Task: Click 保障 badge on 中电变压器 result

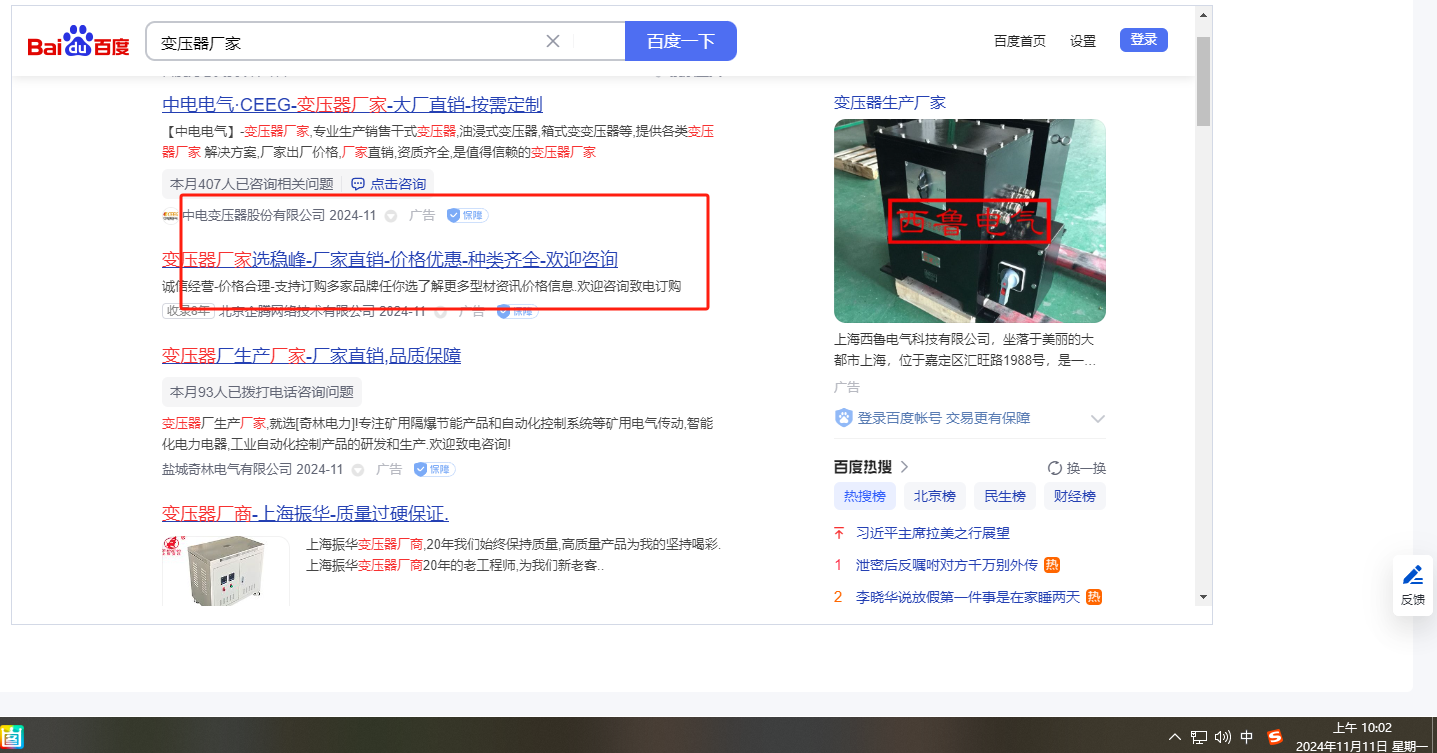Action: point(467,215)
